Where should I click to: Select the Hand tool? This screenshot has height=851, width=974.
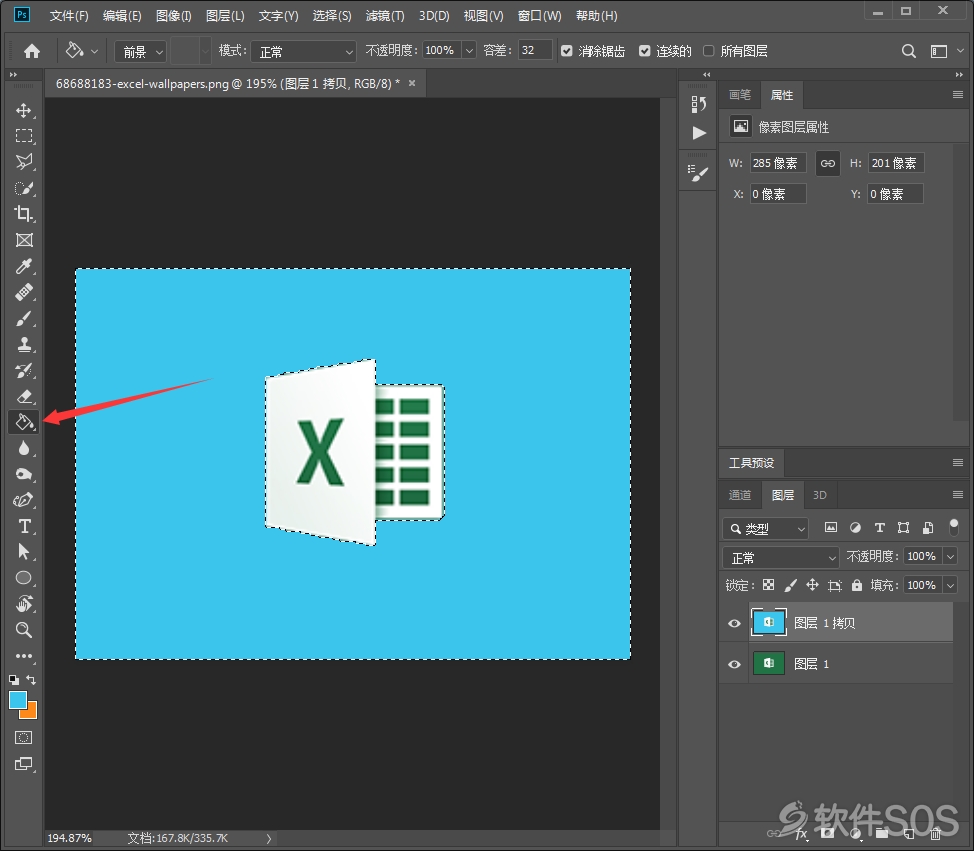(24, 604)
